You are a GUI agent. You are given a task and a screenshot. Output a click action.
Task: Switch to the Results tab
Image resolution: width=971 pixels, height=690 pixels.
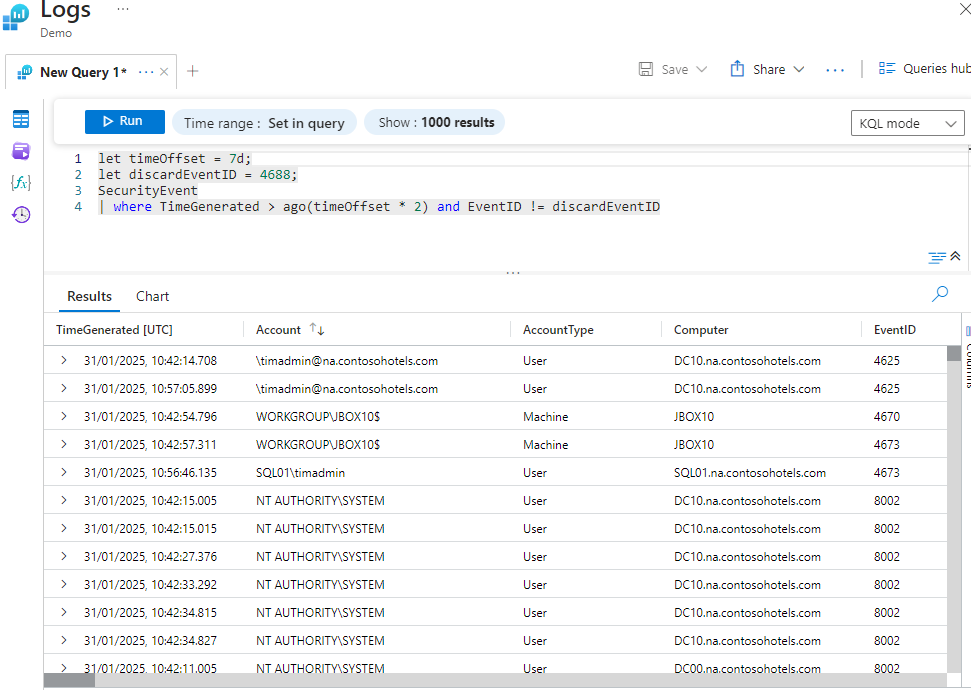click(x=90, y=296)
